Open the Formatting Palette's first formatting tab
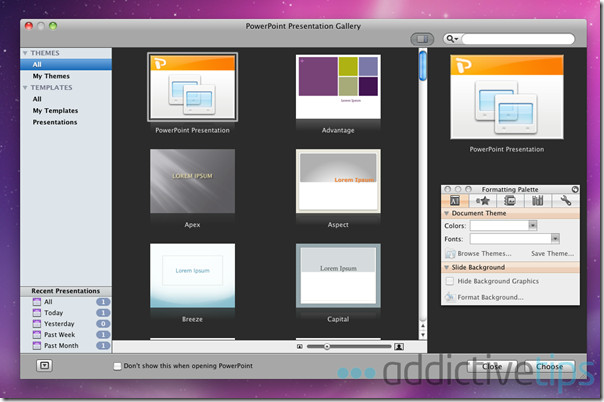 [455, 201]
